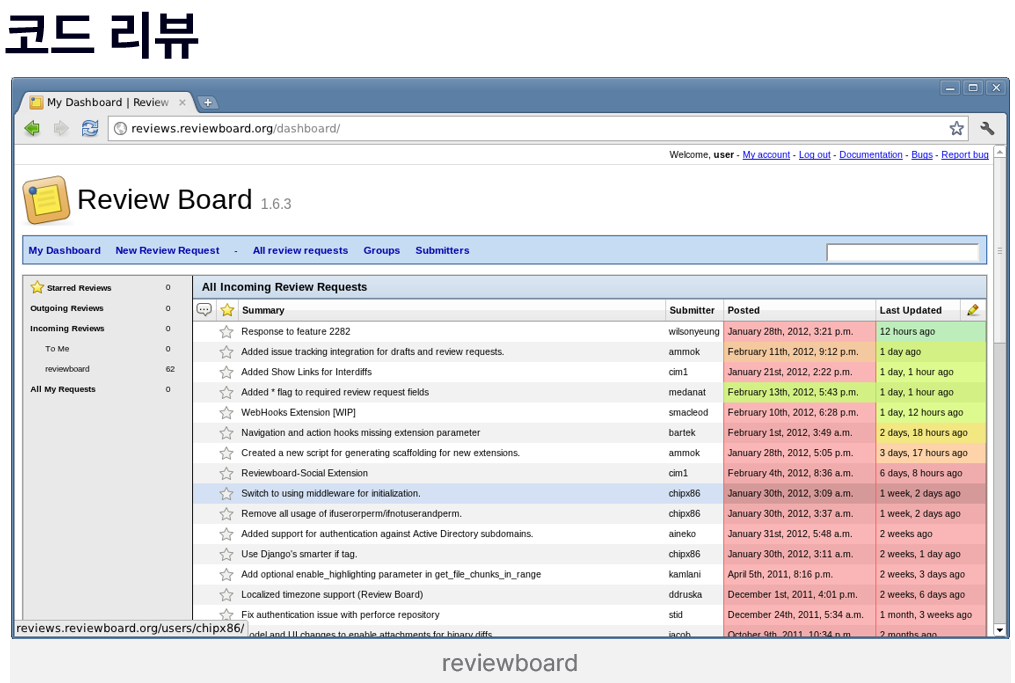Click the page scrollbar down arrow

(999, 630)
